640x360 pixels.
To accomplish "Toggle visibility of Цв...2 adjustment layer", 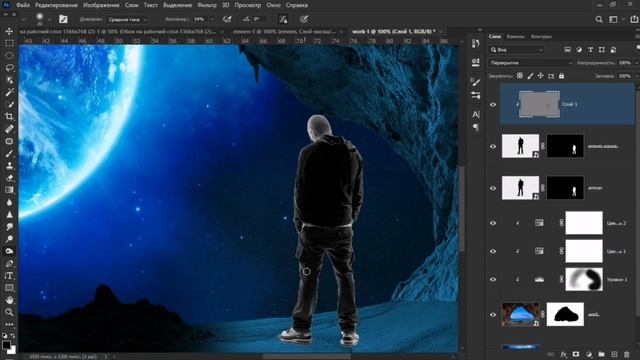I will [x=493, y=223].
